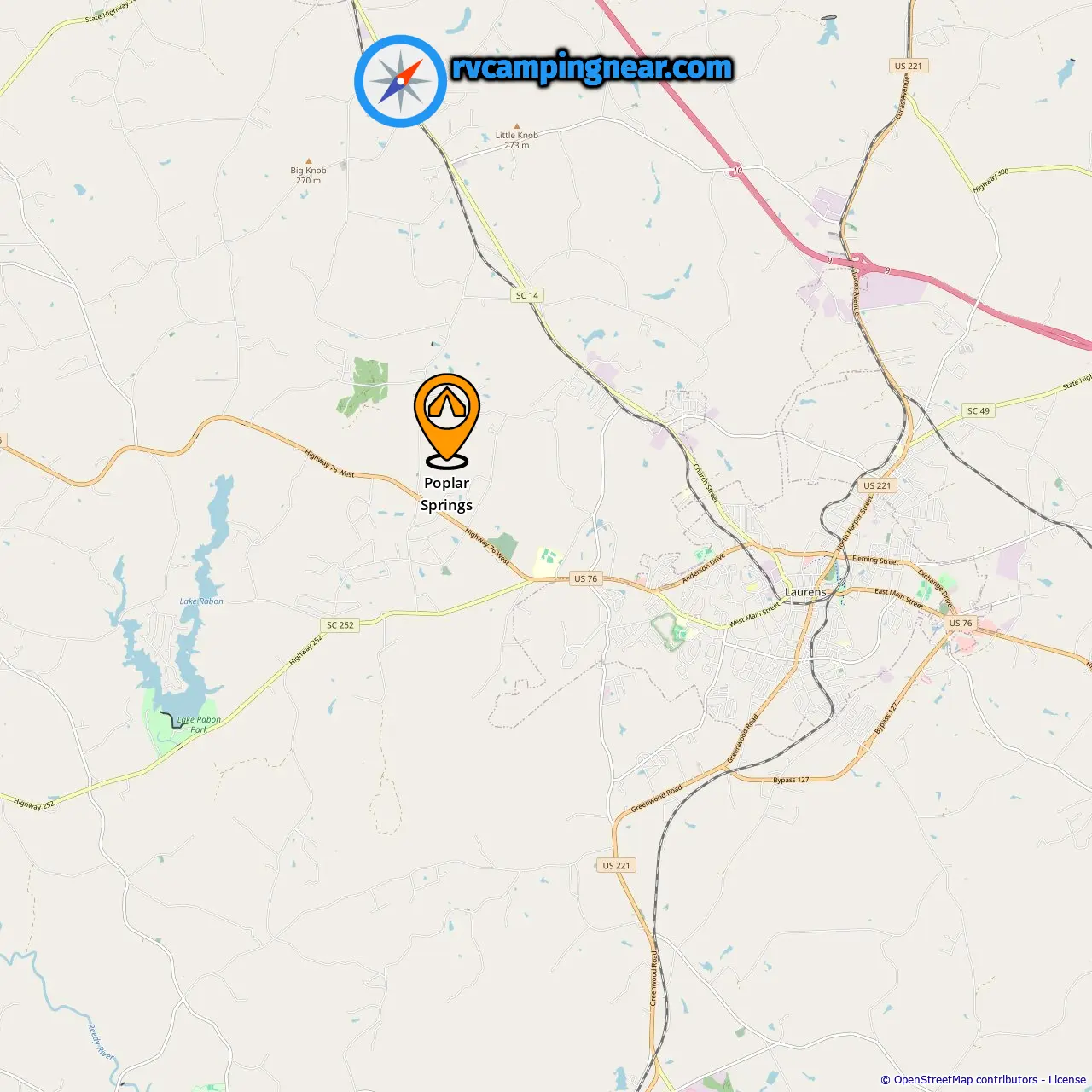Click the top US 221 route shield
Viewport: 1092px width, 1092px height.
click(x=908, y=66)
